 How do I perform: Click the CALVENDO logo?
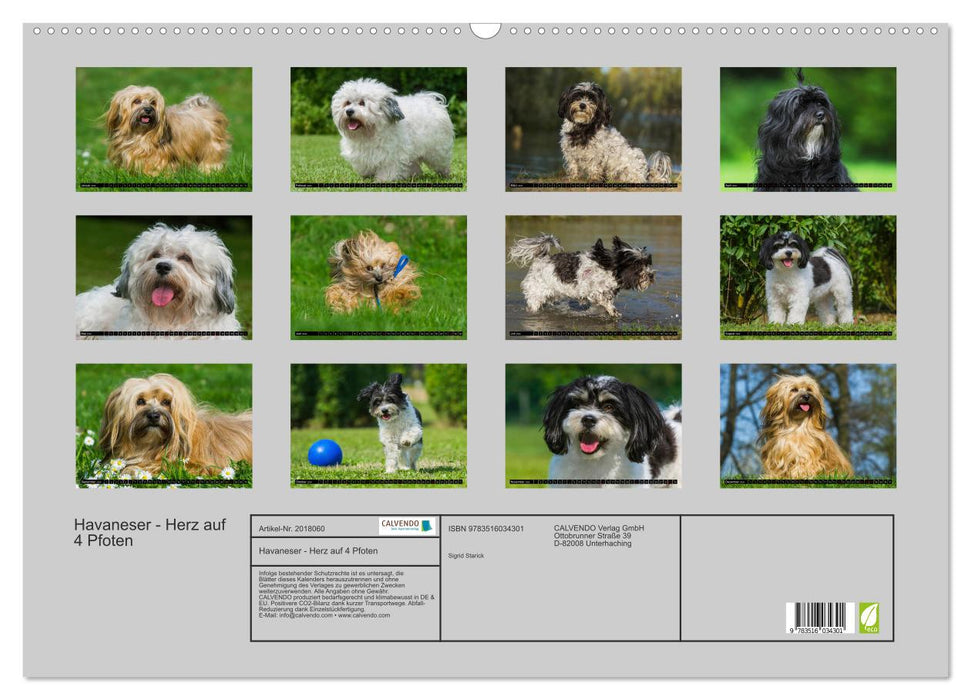(407, 526)
